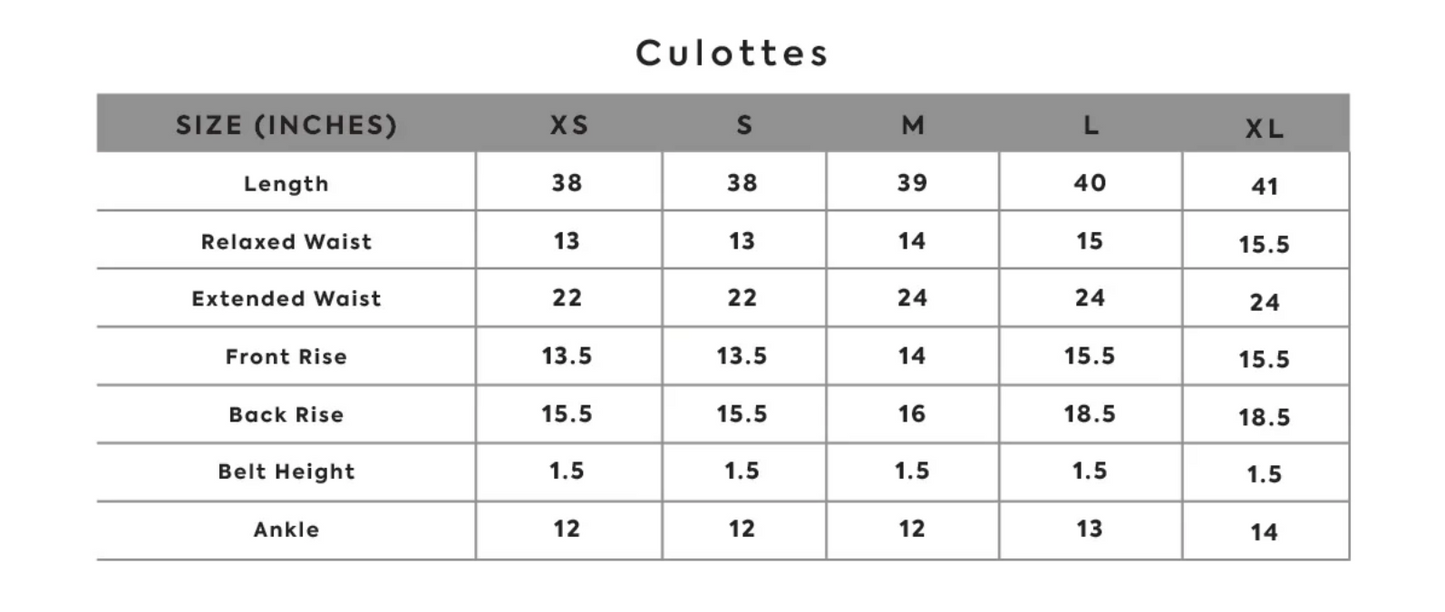Click the XL column header
This screenshot has width=1445, height=612.
1265,129
